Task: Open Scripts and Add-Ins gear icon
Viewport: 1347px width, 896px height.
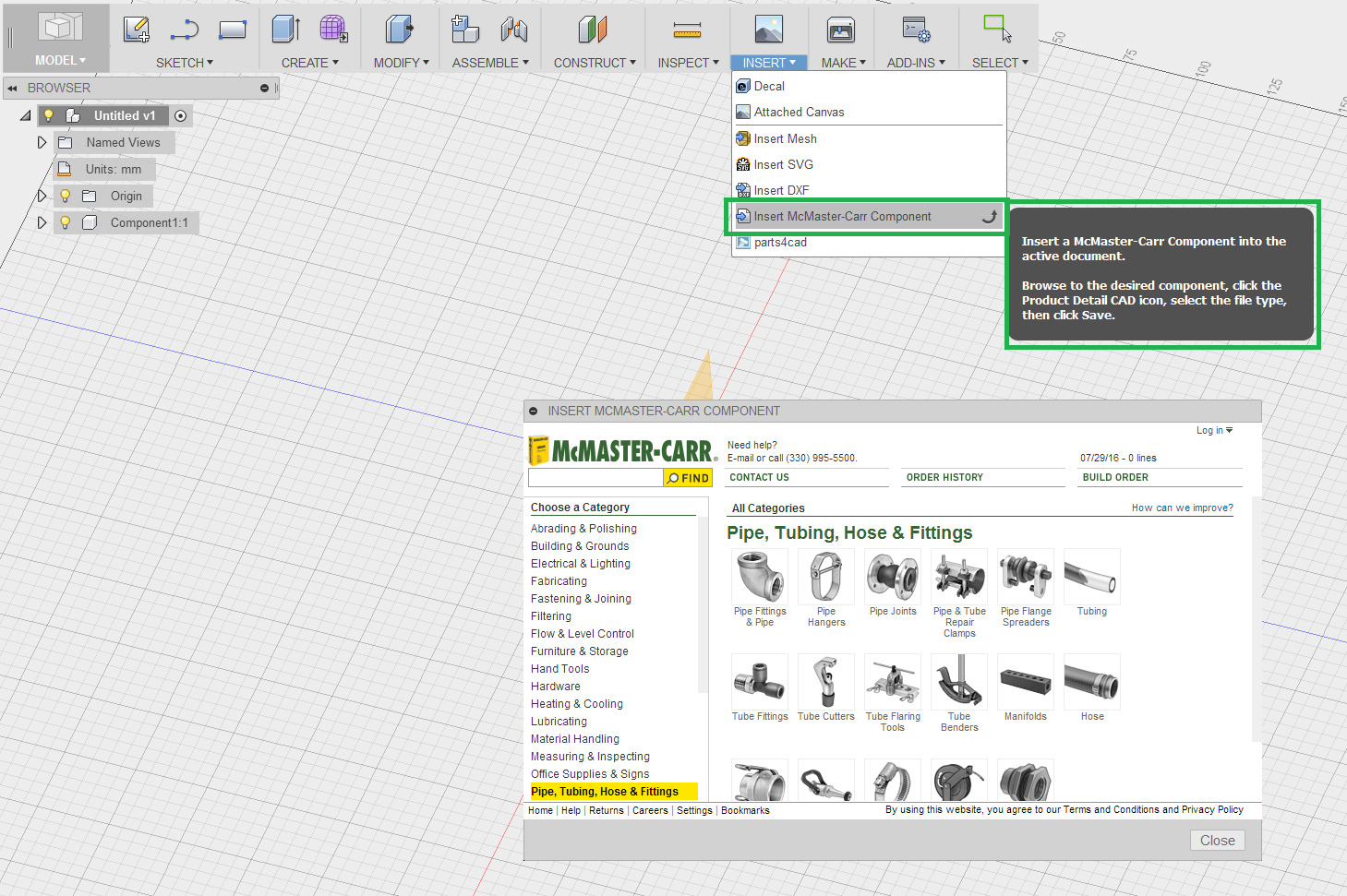Action: point(916,29)
